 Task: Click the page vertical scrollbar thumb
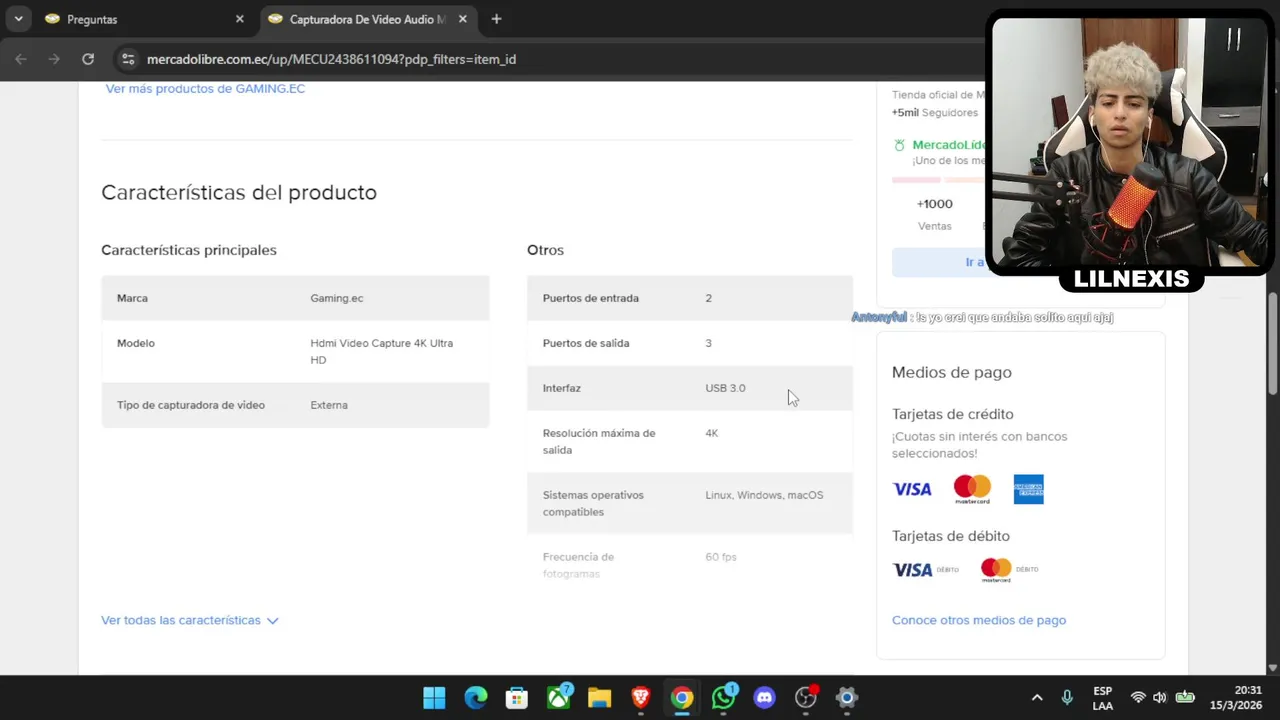1273,344
